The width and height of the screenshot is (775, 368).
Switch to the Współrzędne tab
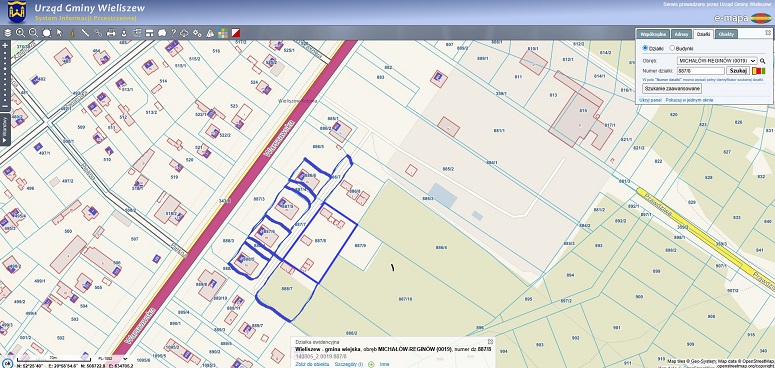tap(653, 34)
